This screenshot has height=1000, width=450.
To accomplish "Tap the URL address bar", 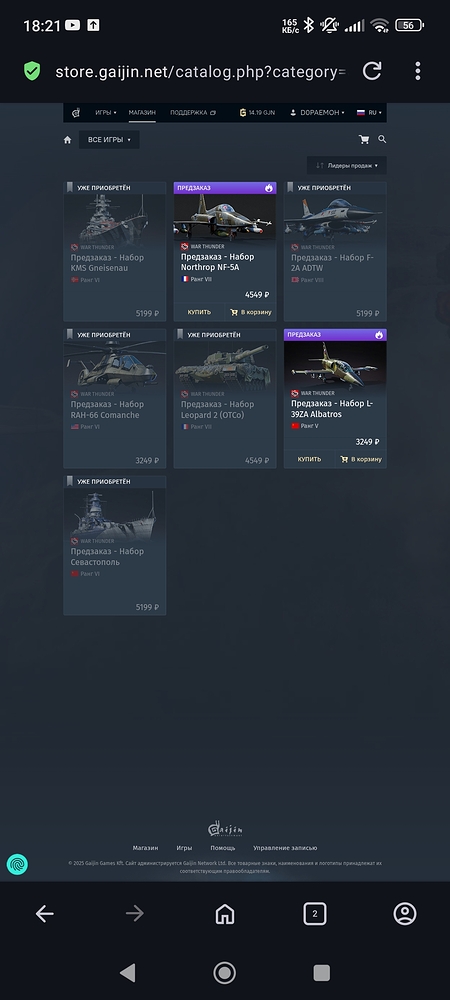I will 201,72.
